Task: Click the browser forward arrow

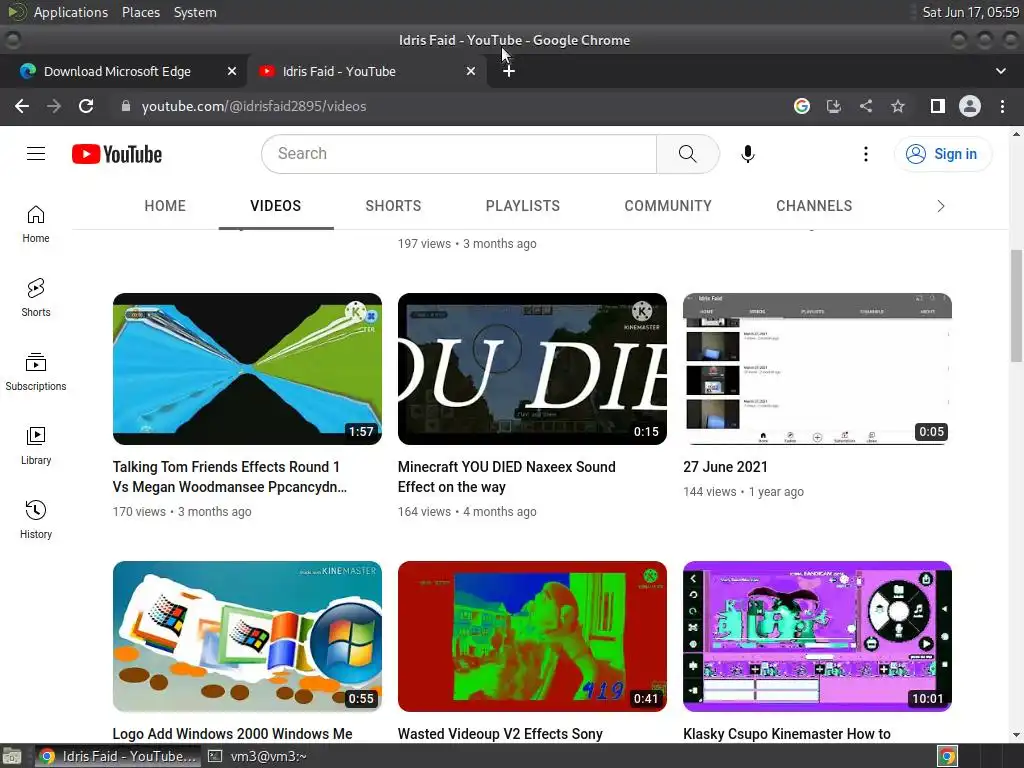Action: [x=54, y=106]
